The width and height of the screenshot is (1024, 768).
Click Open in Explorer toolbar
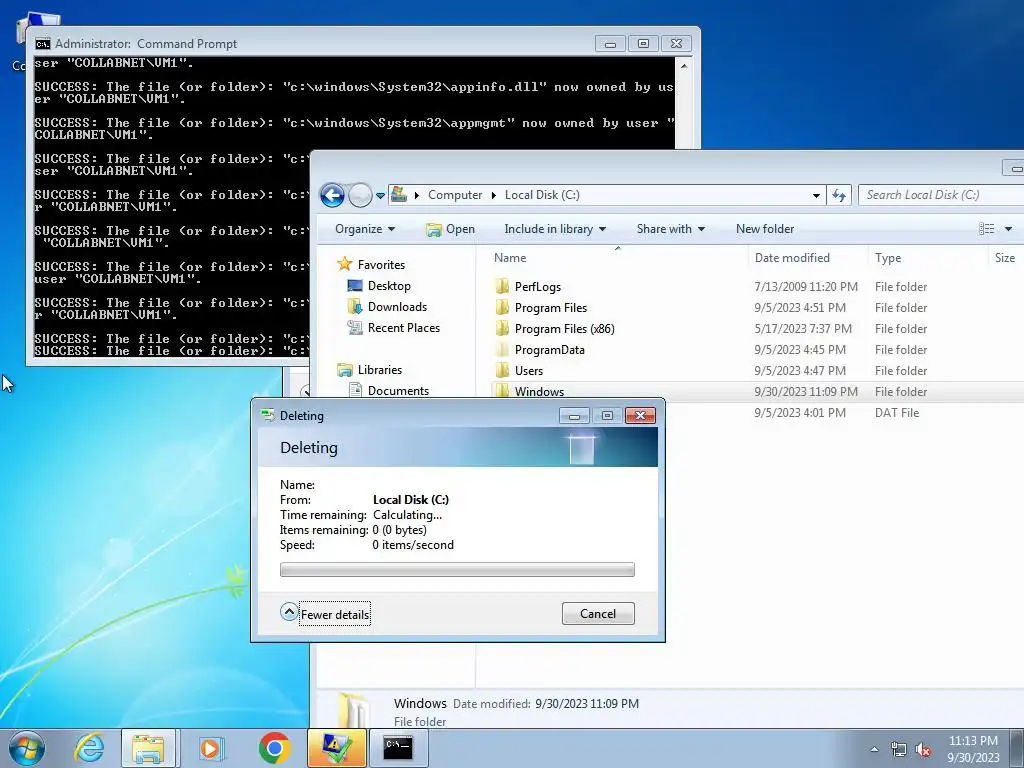point(451,229)
